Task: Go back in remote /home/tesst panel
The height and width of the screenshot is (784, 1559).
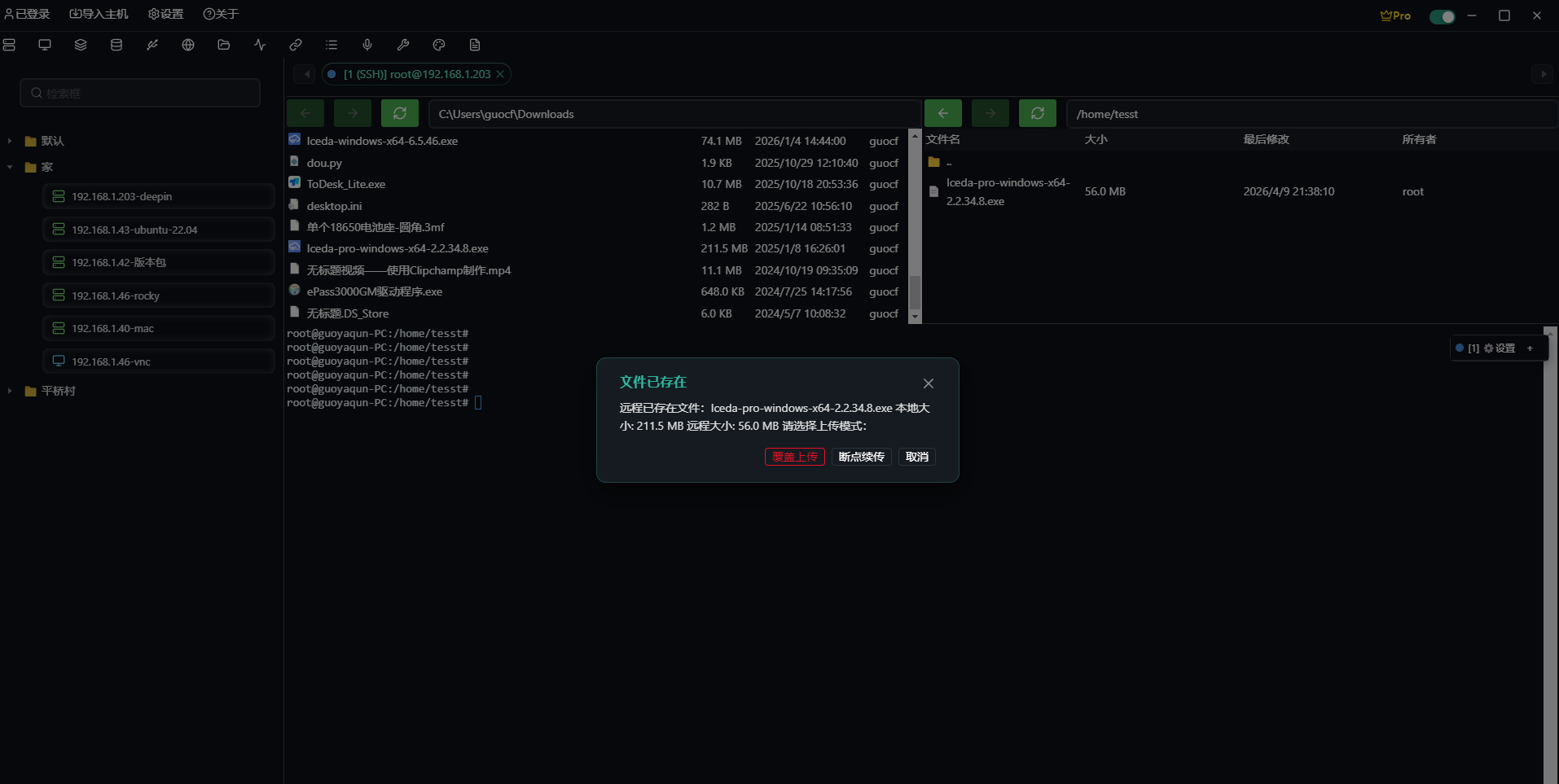Action: 942,113
